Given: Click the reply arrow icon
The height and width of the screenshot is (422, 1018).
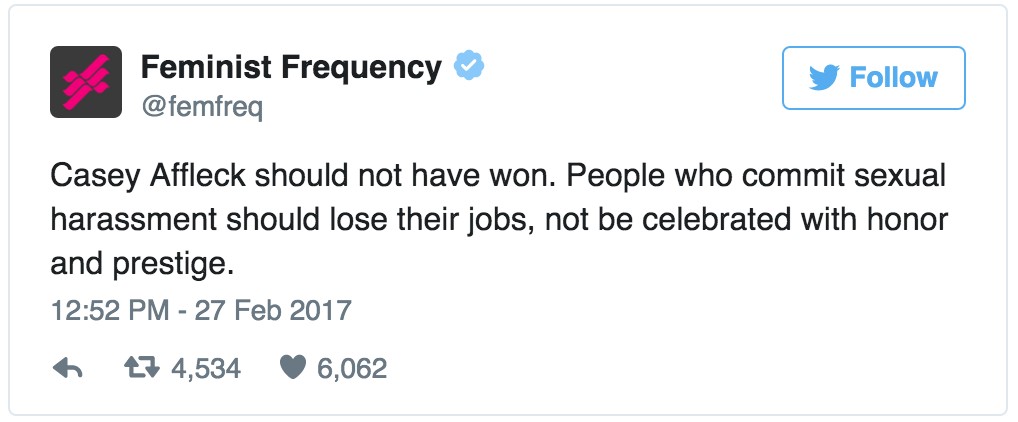Looking at the screenshot, I should pos(67,368).
